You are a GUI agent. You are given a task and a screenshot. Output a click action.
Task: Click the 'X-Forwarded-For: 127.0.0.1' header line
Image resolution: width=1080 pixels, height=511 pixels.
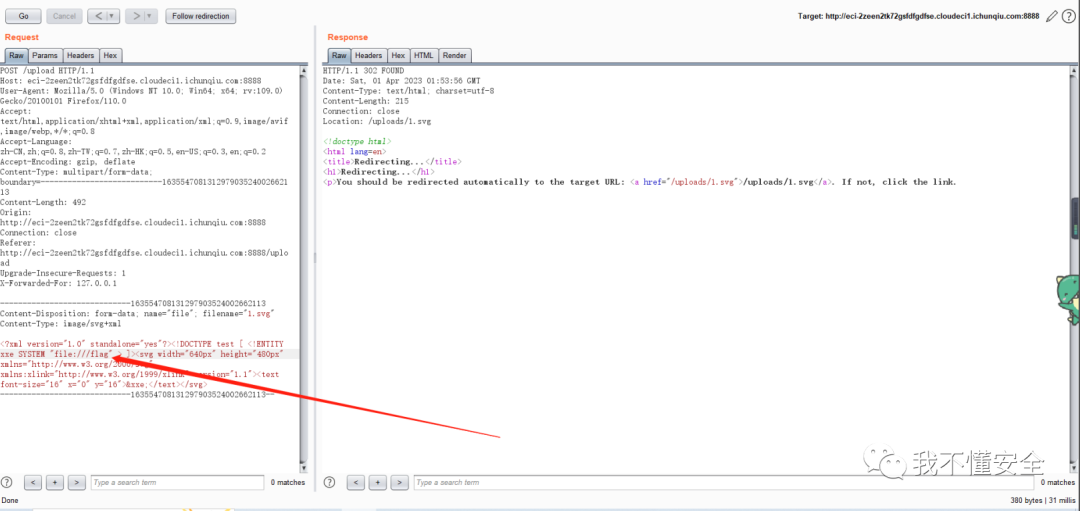click(x=59, y=283)
